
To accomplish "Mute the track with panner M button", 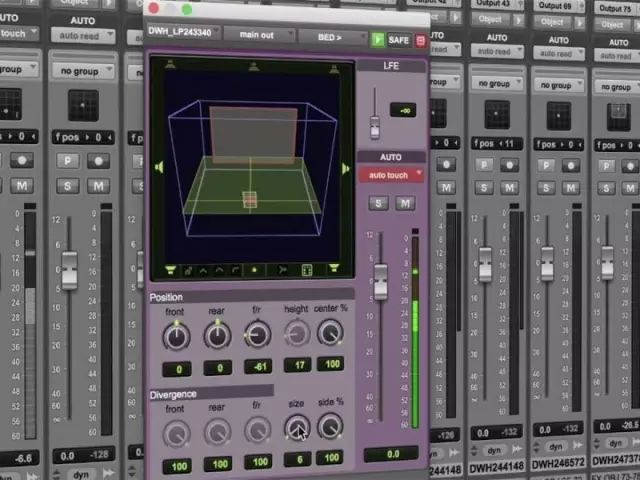I will point(405,203).
